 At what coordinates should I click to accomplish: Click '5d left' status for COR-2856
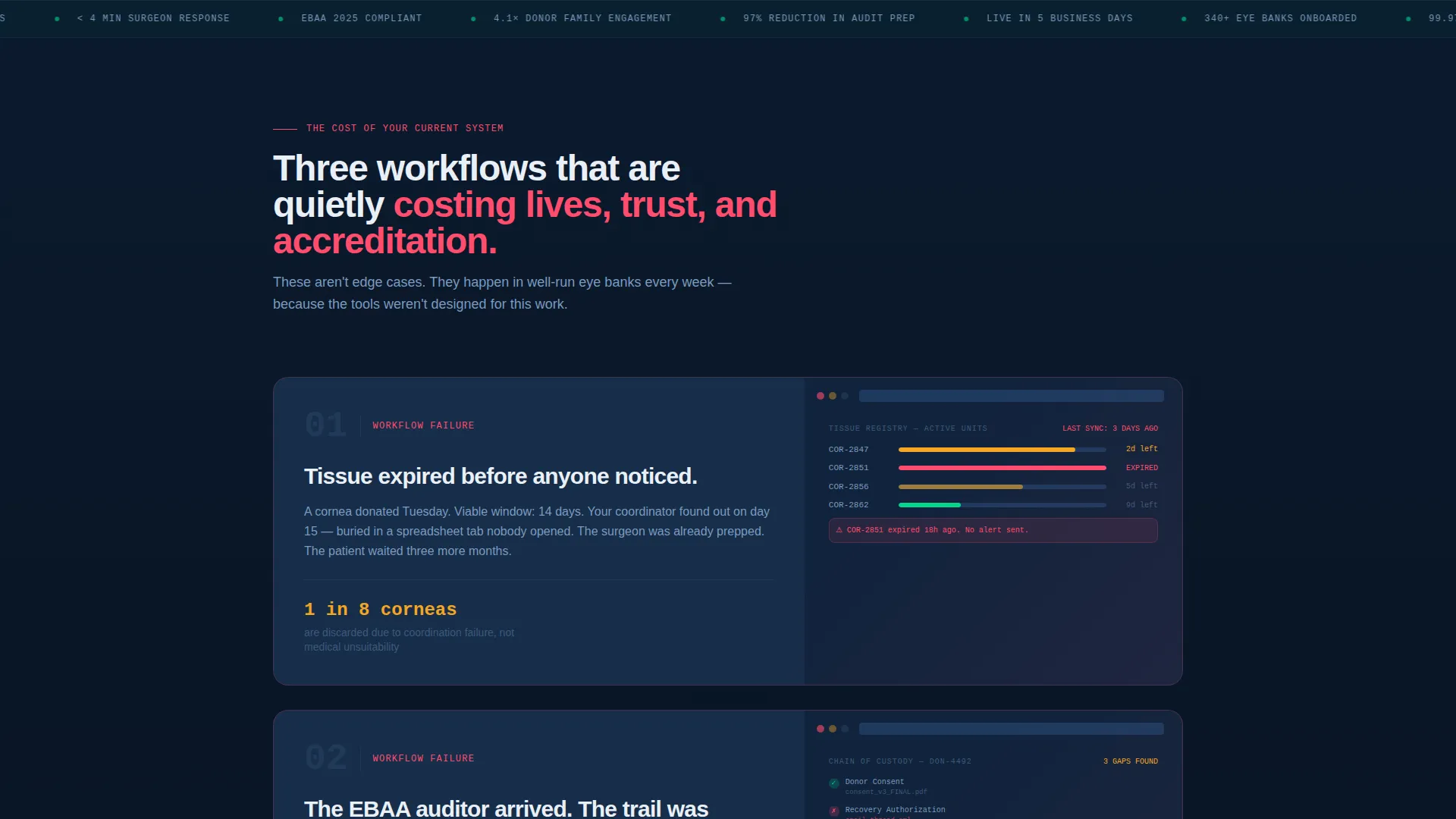(1142, 486)
